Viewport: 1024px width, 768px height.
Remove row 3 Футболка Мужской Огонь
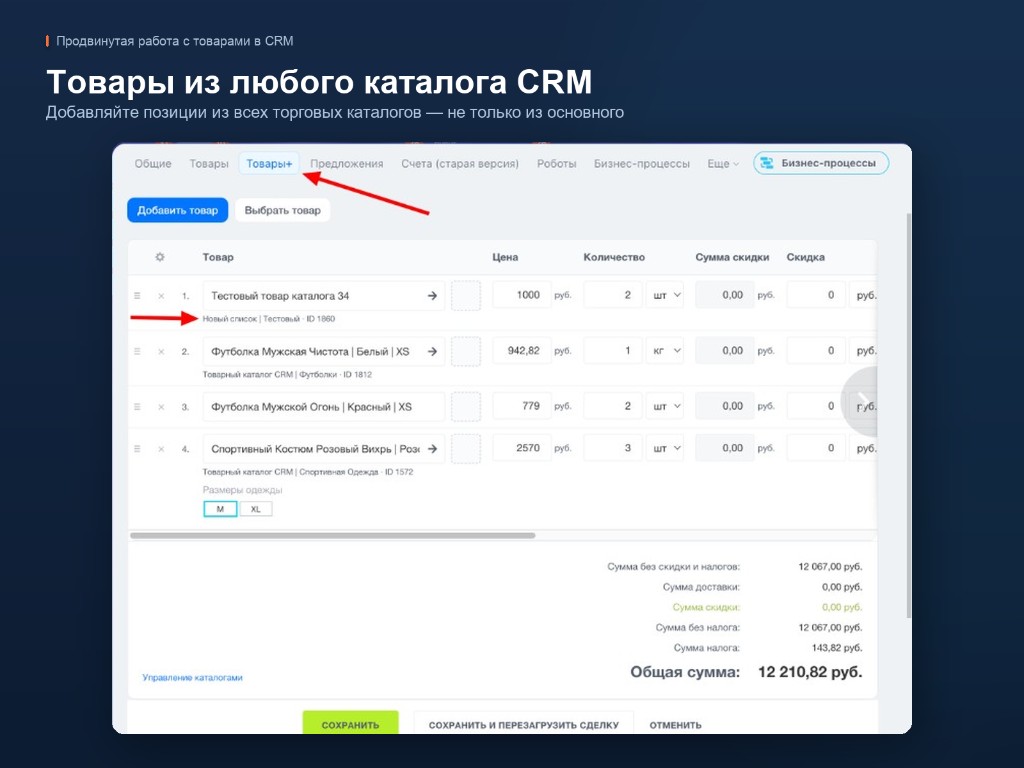pyautogui.click(x=161, y=407)
